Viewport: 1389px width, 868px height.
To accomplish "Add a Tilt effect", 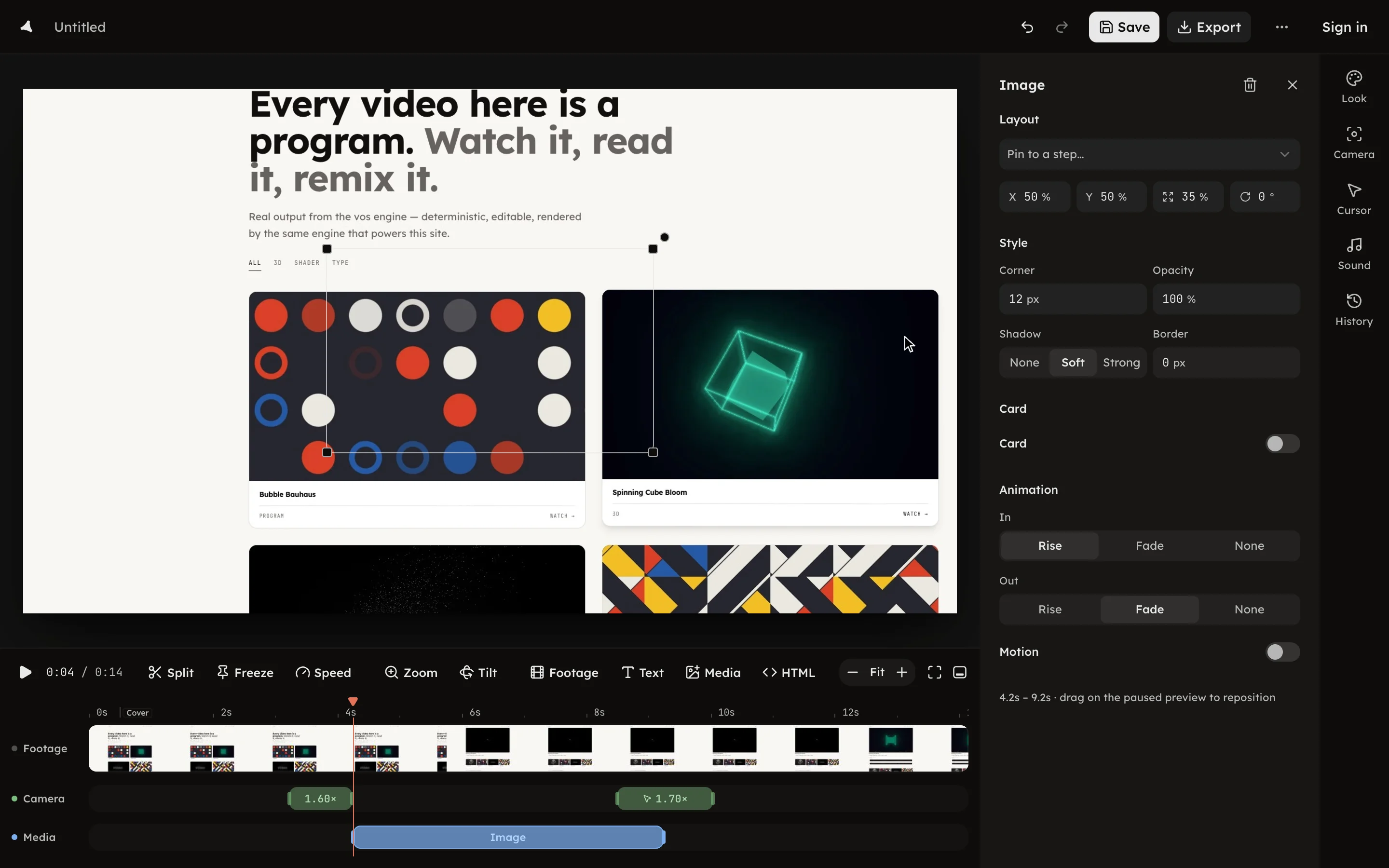I will [478, 672].
